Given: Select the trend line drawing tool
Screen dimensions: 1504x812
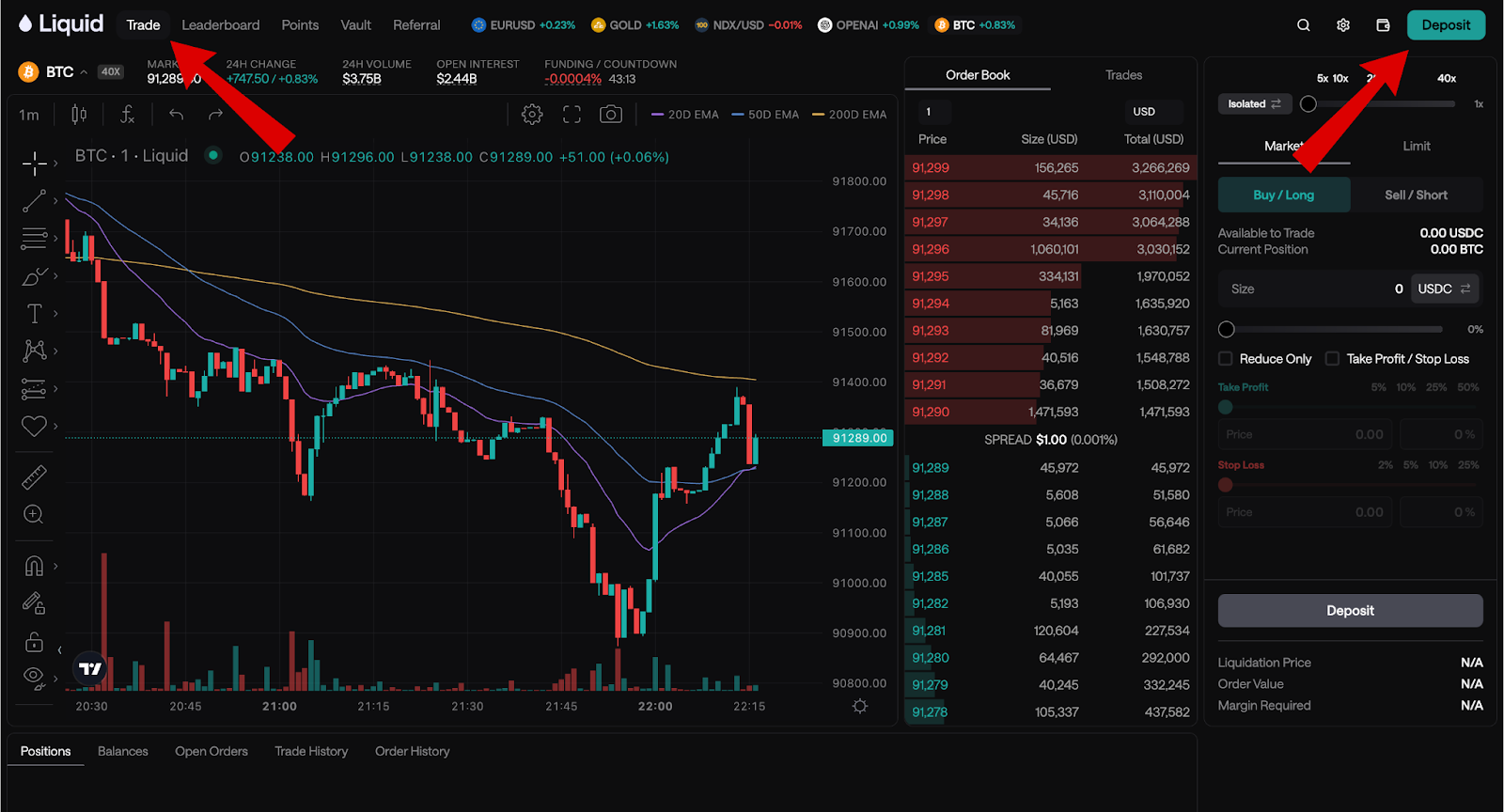Looking at the screenshot, I should coord(34,200).
